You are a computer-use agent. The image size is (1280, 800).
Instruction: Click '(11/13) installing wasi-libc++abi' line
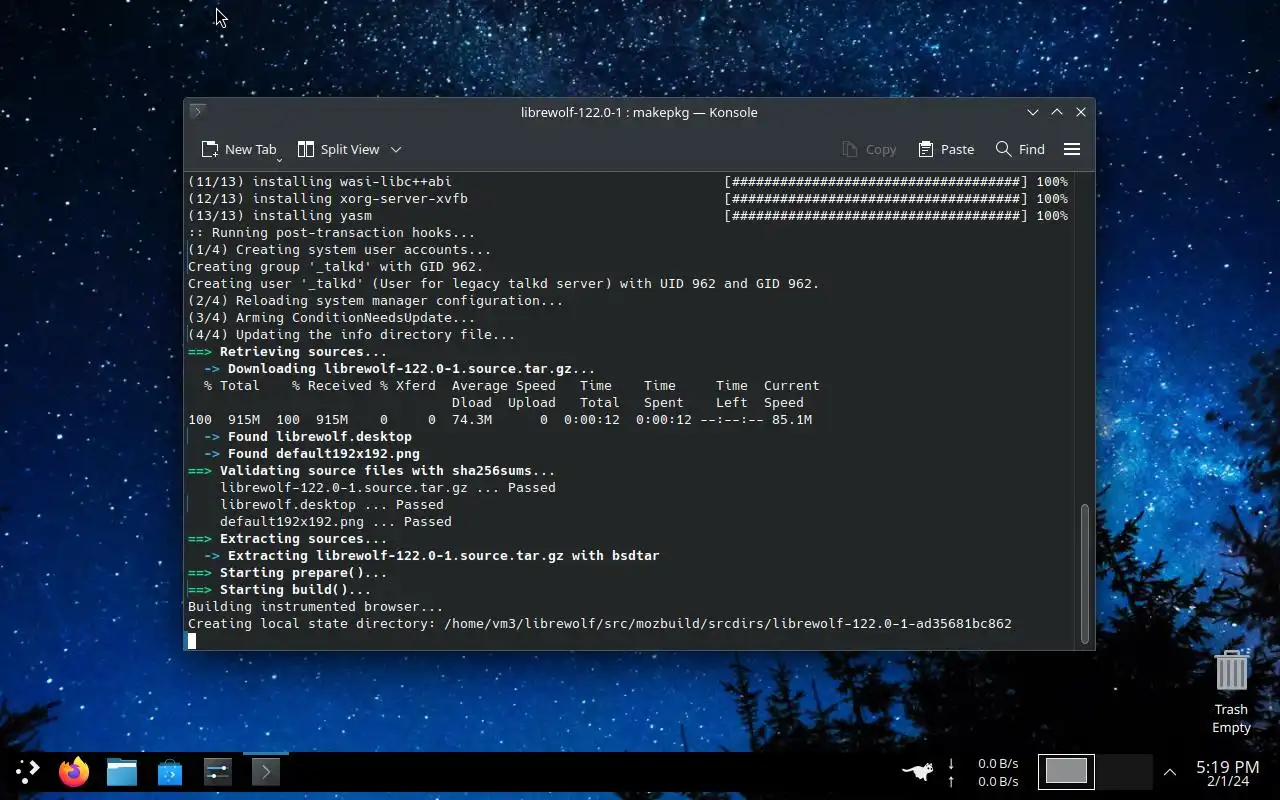coord(319,182)
